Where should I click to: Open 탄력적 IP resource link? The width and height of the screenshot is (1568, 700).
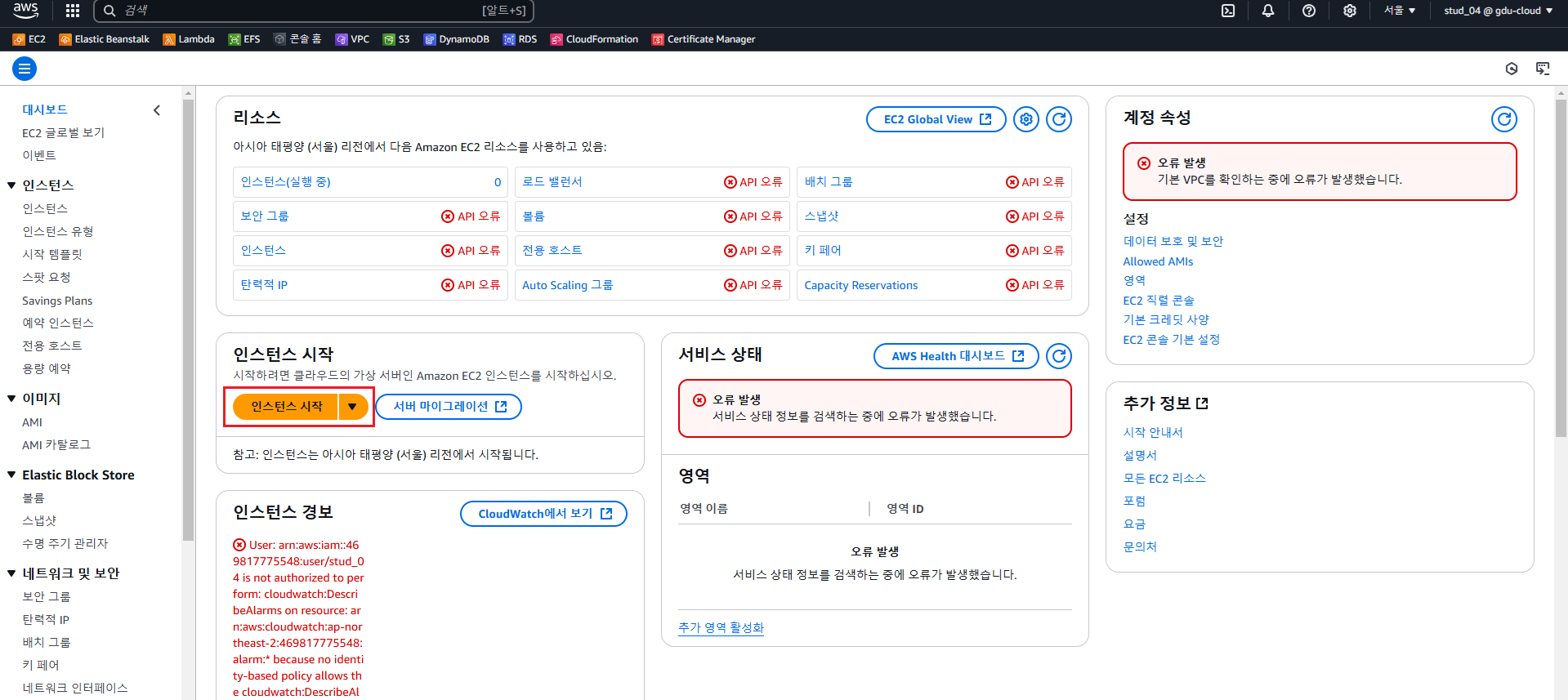pyautogui.click(x=264, y=285)
